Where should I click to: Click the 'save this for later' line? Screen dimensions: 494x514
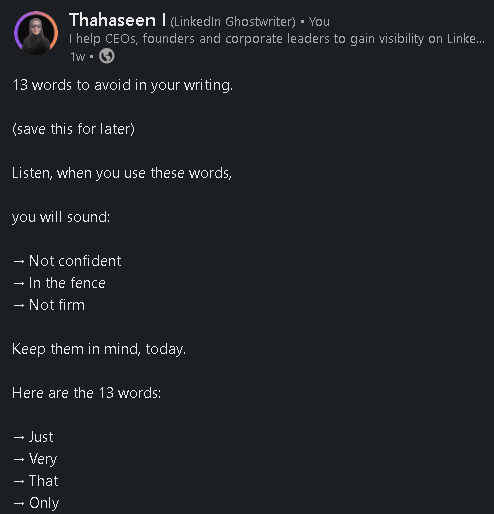(x=73, y=129)
